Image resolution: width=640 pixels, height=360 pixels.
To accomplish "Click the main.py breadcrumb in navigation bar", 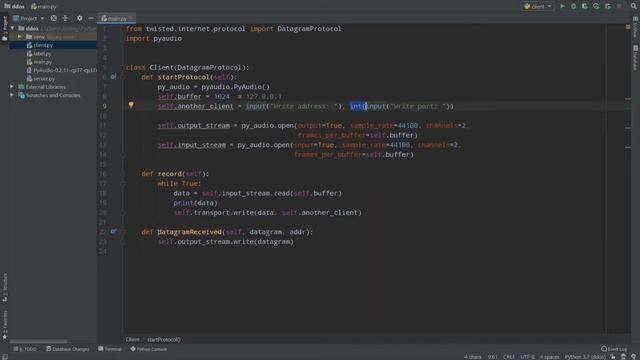I will [x=44, y=6].
